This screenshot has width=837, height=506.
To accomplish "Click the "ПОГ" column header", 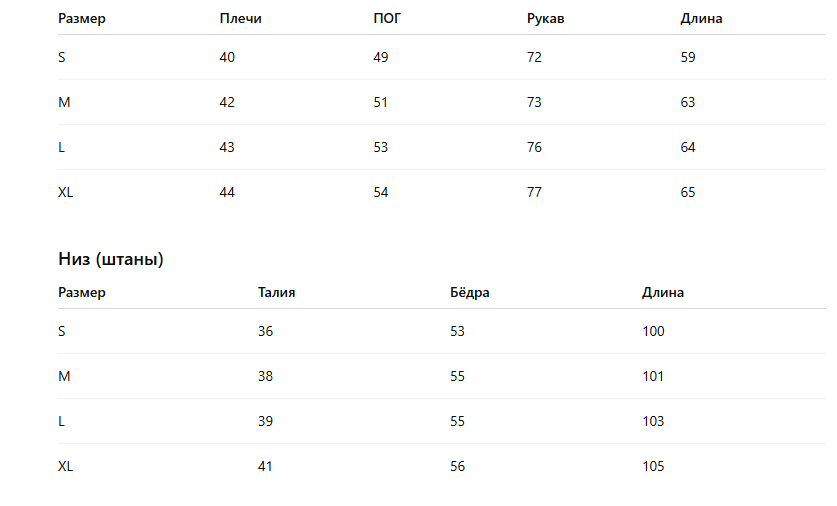I will coord(386,18).
